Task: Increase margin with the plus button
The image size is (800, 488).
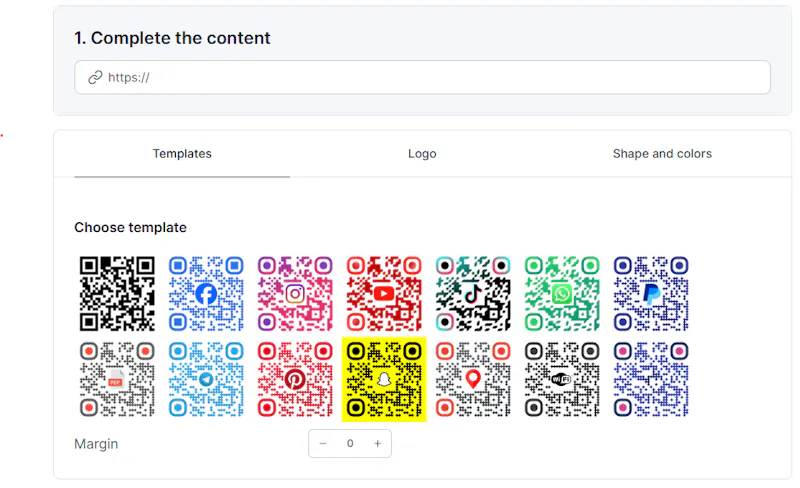Action: pos(378,444)
